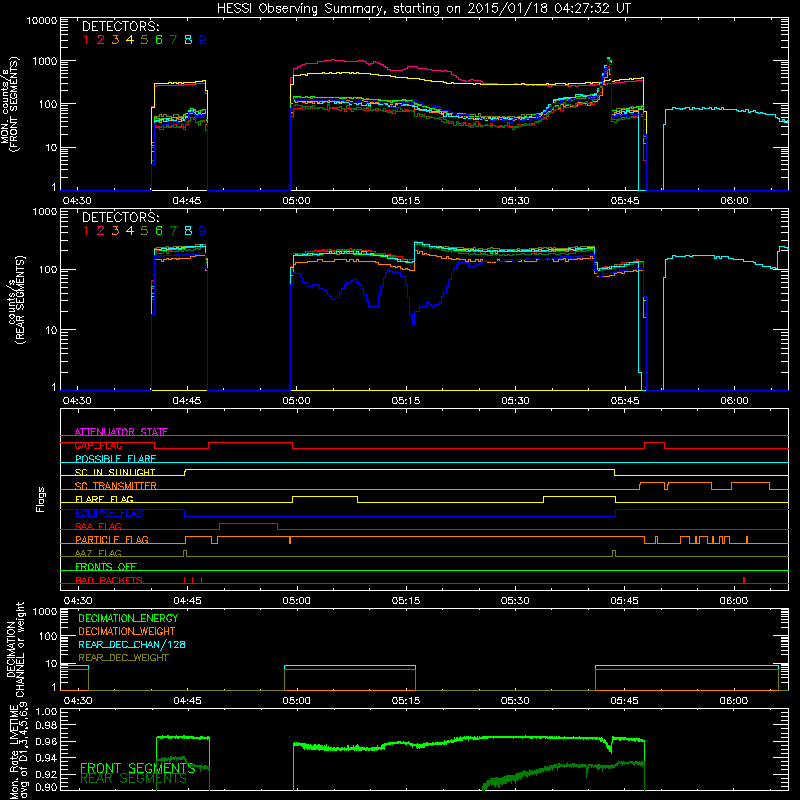800x800 pixels.
Task: Select the GAP_FLAG label
Action: coord(98,445)
